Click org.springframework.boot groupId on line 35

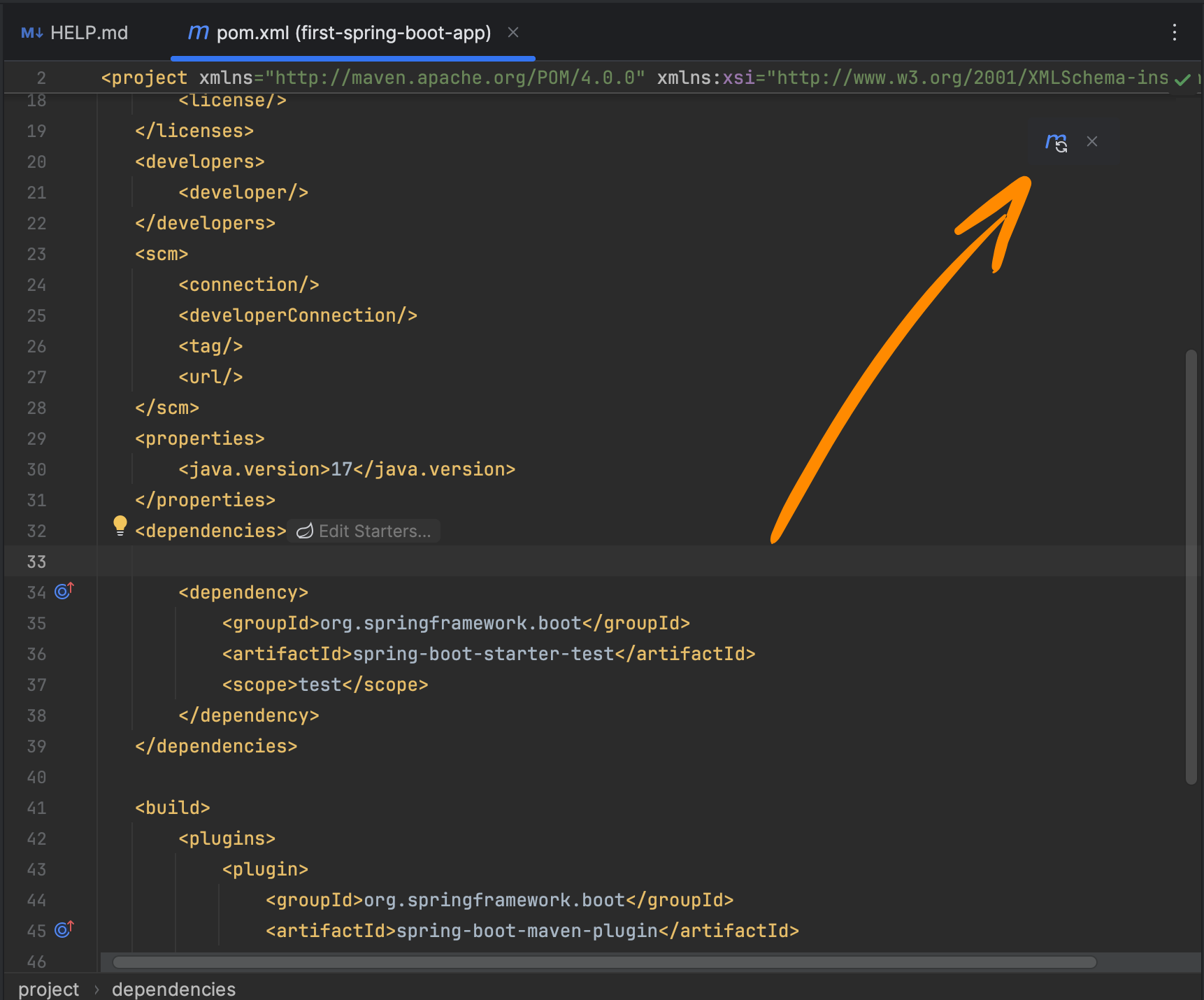[x=451, y=623]
